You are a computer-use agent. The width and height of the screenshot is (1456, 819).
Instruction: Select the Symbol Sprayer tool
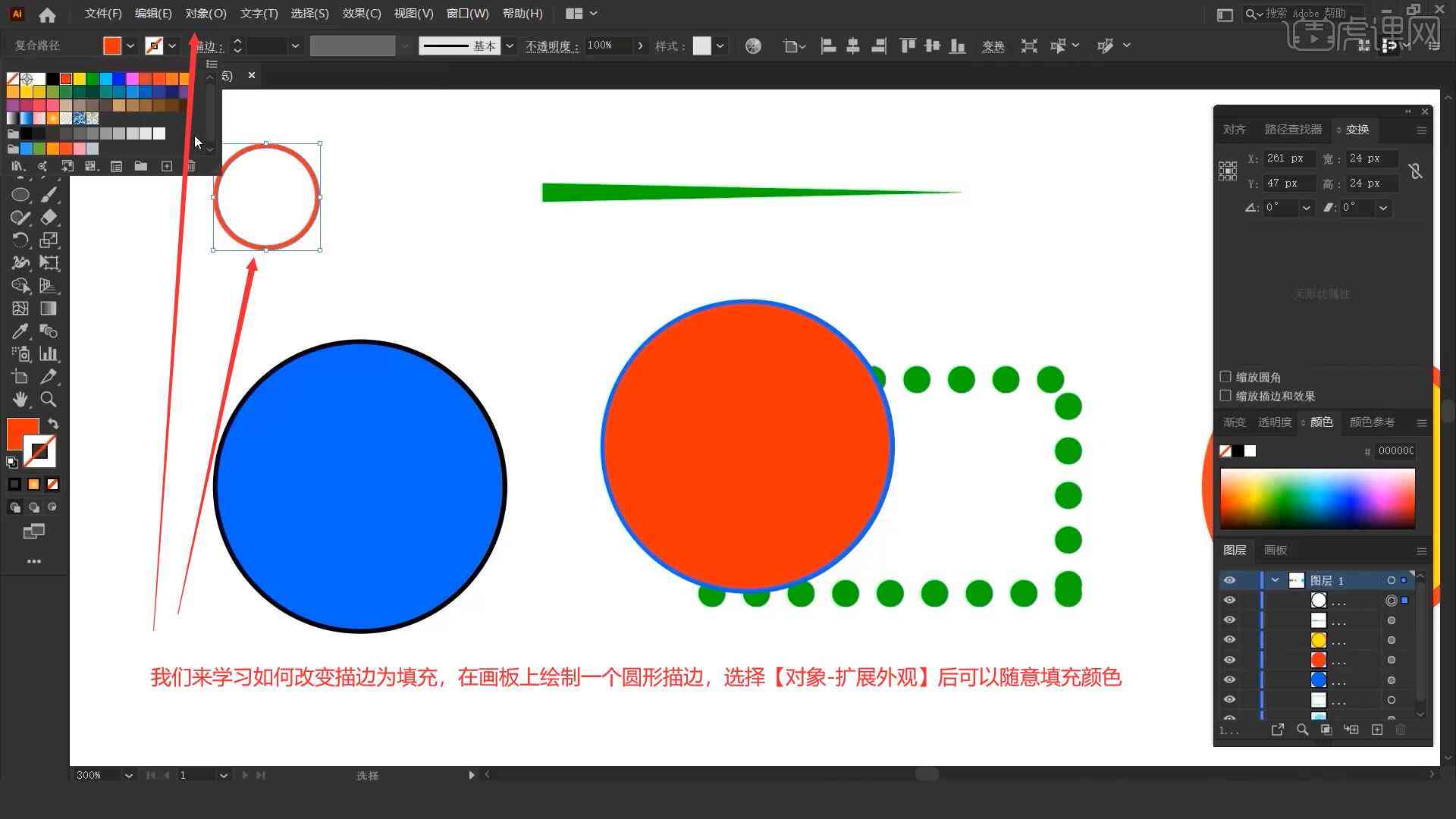(20, 354)
